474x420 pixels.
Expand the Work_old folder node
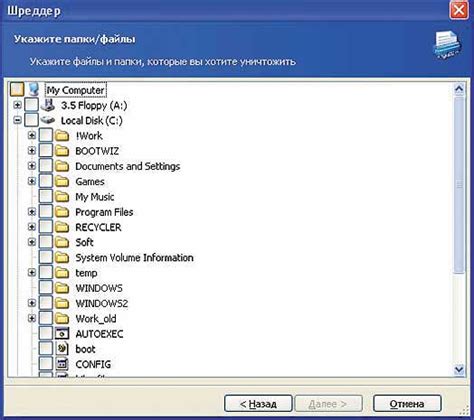point(32,319)
